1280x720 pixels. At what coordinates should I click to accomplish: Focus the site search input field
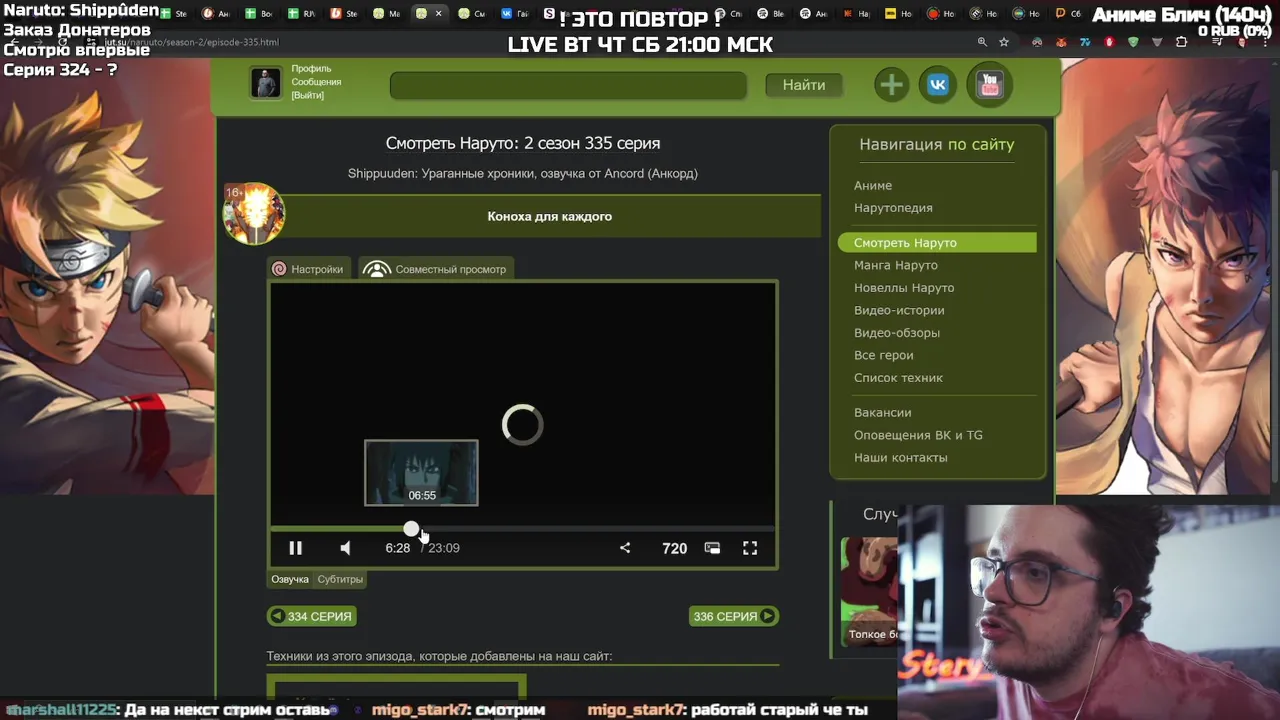[x=568, y=85]
